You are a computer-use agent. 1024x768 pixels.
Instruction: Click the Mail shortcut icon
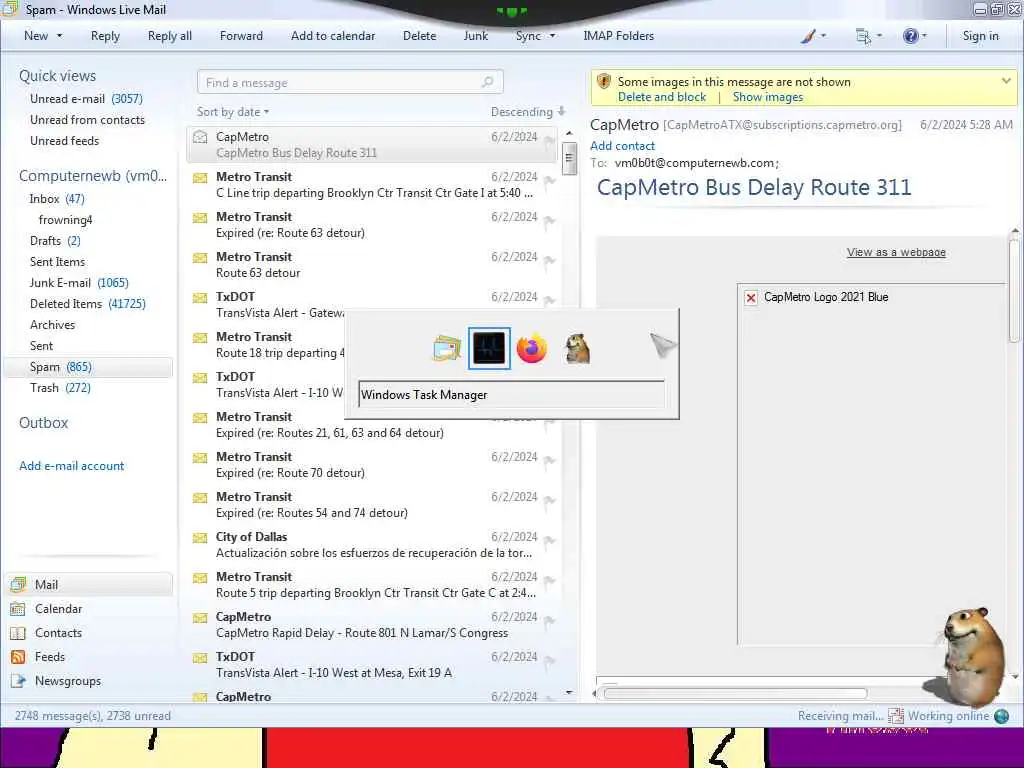(18, 584)
